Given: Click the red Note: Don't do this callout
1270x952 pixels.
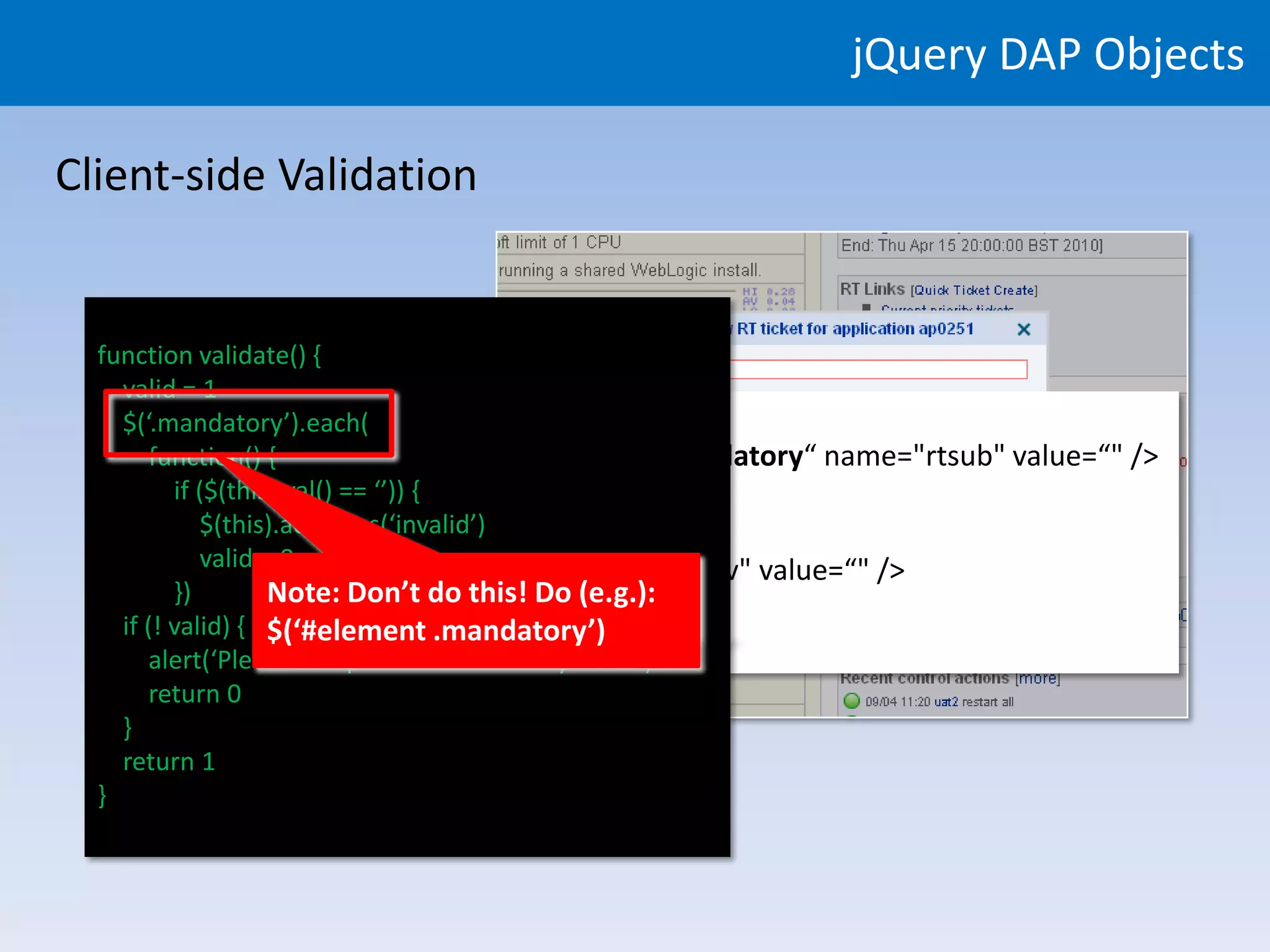Looking at the screenshot, I should pyautogui.click(x=476, y=610).
